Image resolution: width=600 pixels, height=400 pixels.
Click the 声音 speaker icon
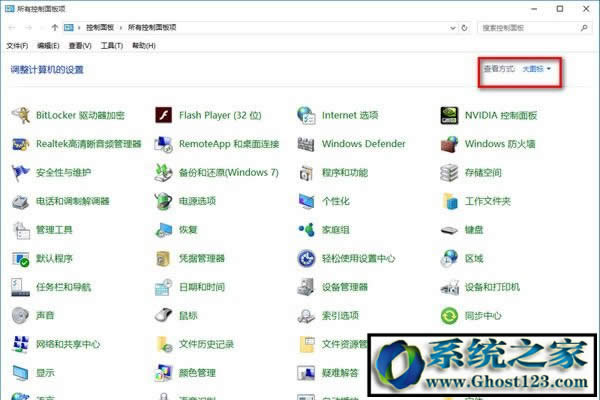pyautogui.click(x=20, y=316)
